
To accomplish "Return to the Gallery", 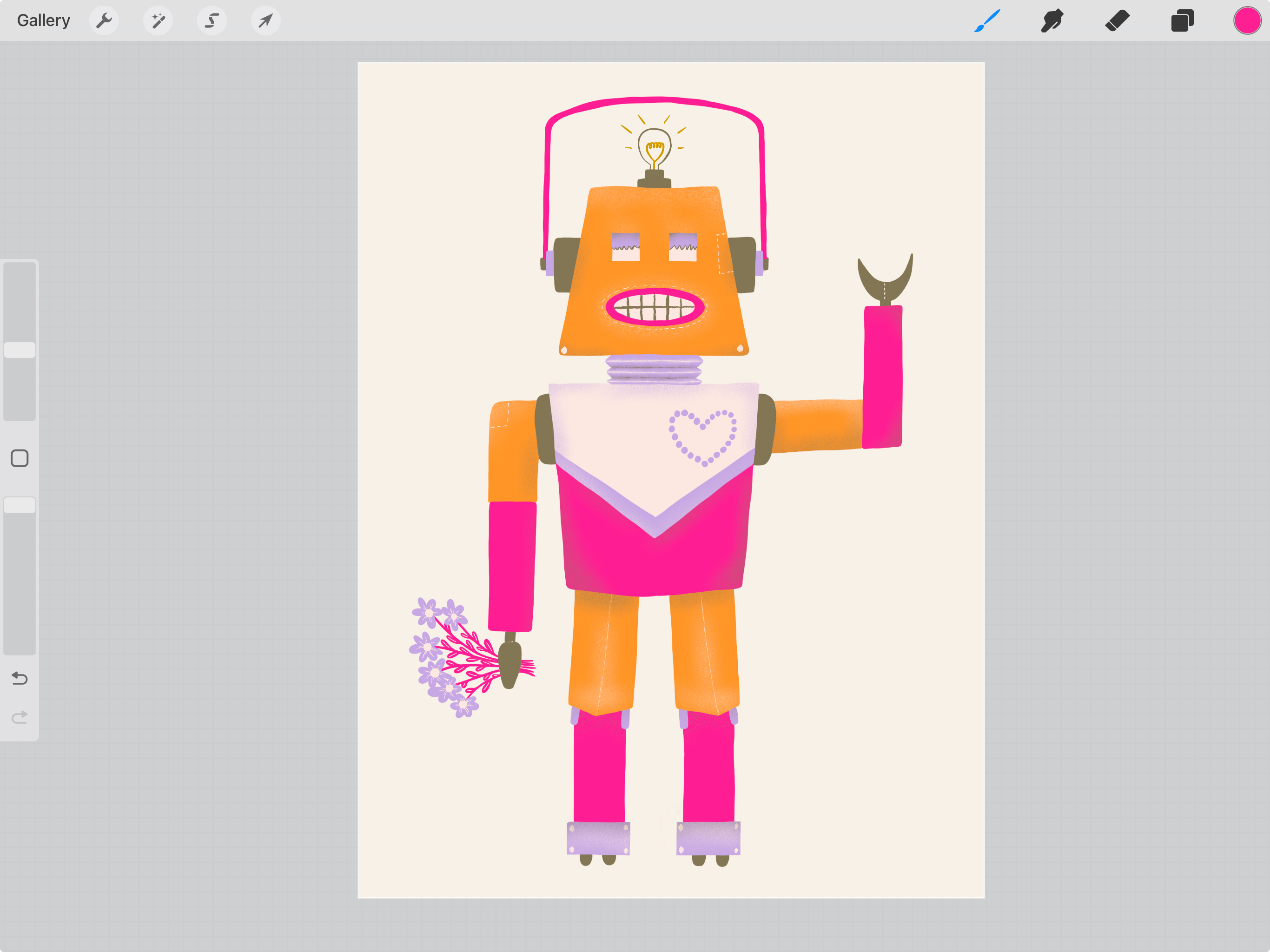I will coord(44,20).
